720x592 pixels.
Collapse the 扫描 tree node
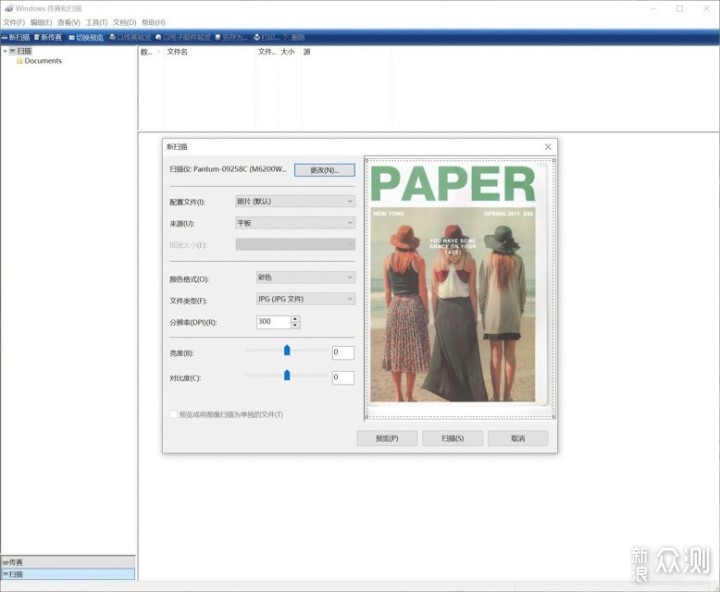pos(5,51)
